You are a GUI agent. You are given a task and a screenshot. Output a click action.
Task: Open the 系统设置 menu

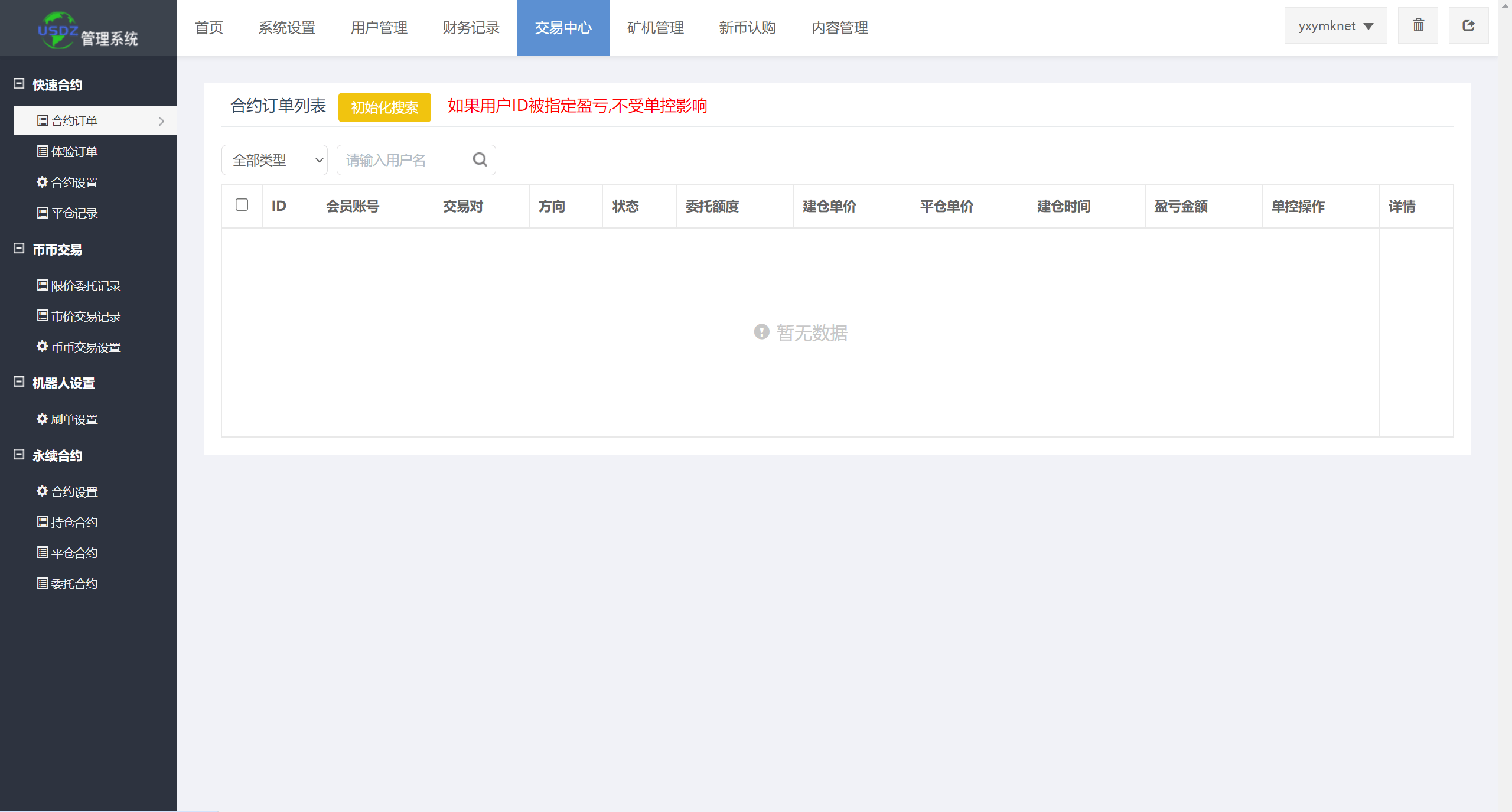287,28
